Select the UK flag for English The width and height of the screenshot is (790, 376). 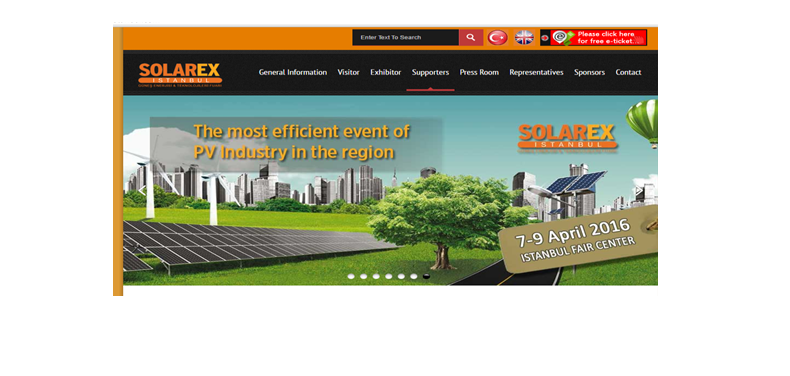click(x=524, y=37)
